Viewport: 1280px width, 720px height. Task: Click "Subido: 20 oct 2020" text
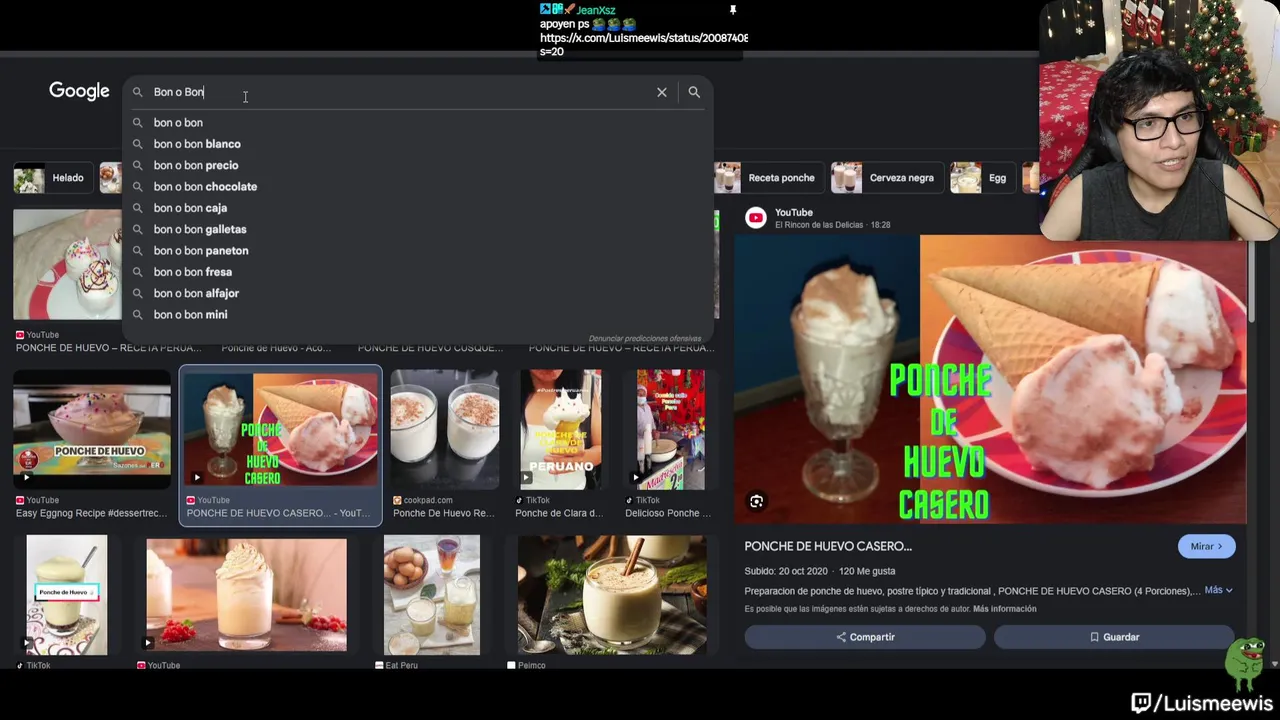click(x=786, y=571)
